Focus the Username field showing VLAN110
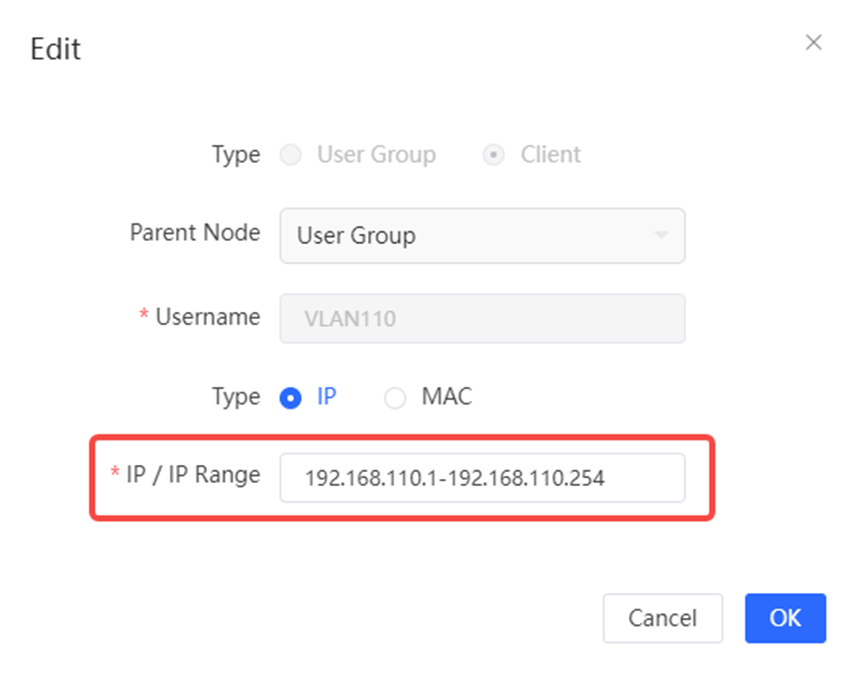856x673 pixels. coord(483,319)
